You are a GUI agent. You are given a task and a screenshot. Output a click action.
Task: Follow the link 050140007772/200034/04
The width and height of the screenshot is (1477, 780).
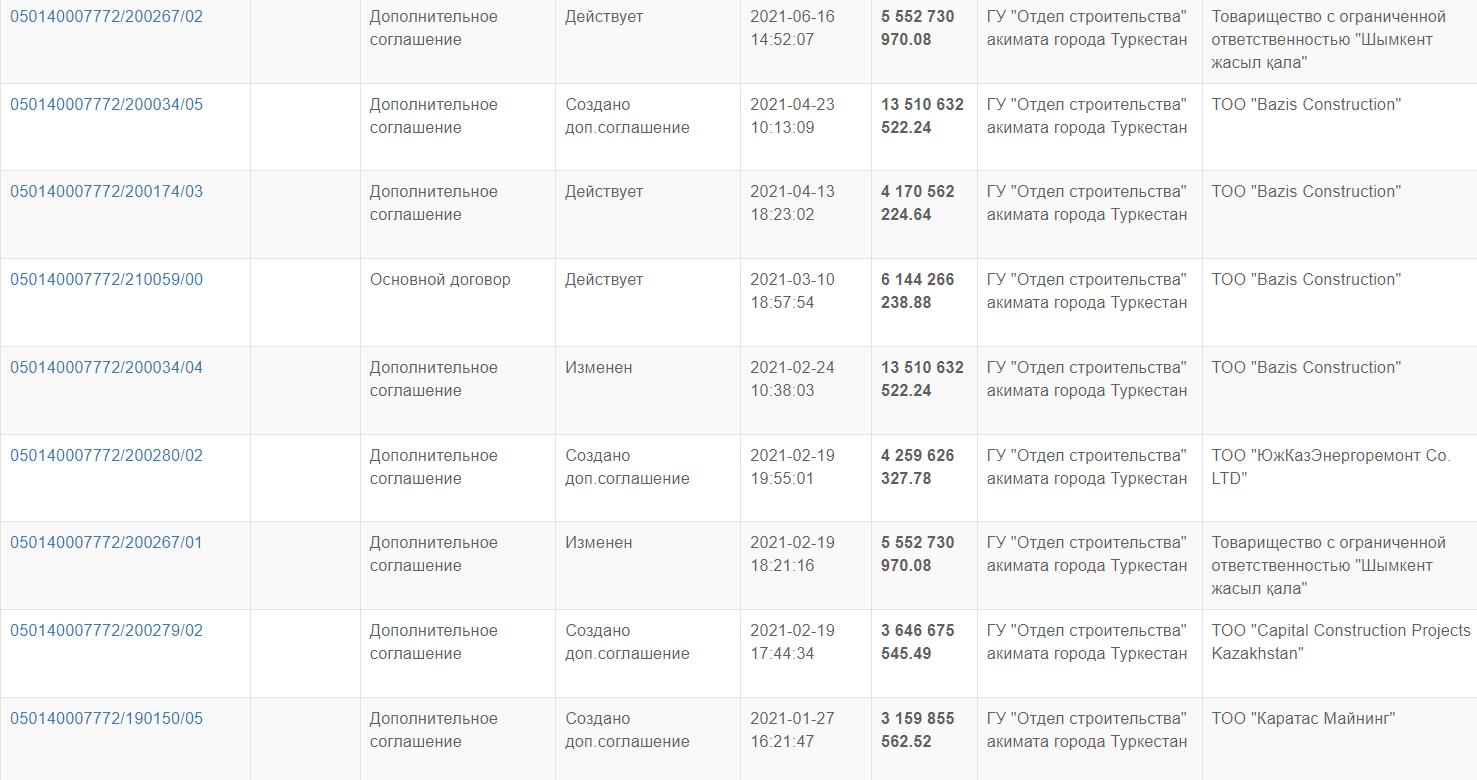tap(106, 368)
